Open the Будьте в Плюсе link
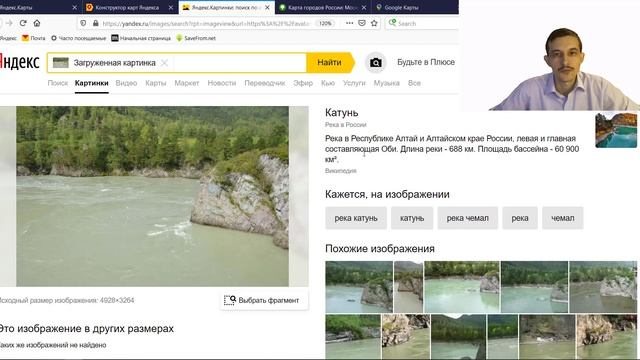 click(x=426, y=62)
